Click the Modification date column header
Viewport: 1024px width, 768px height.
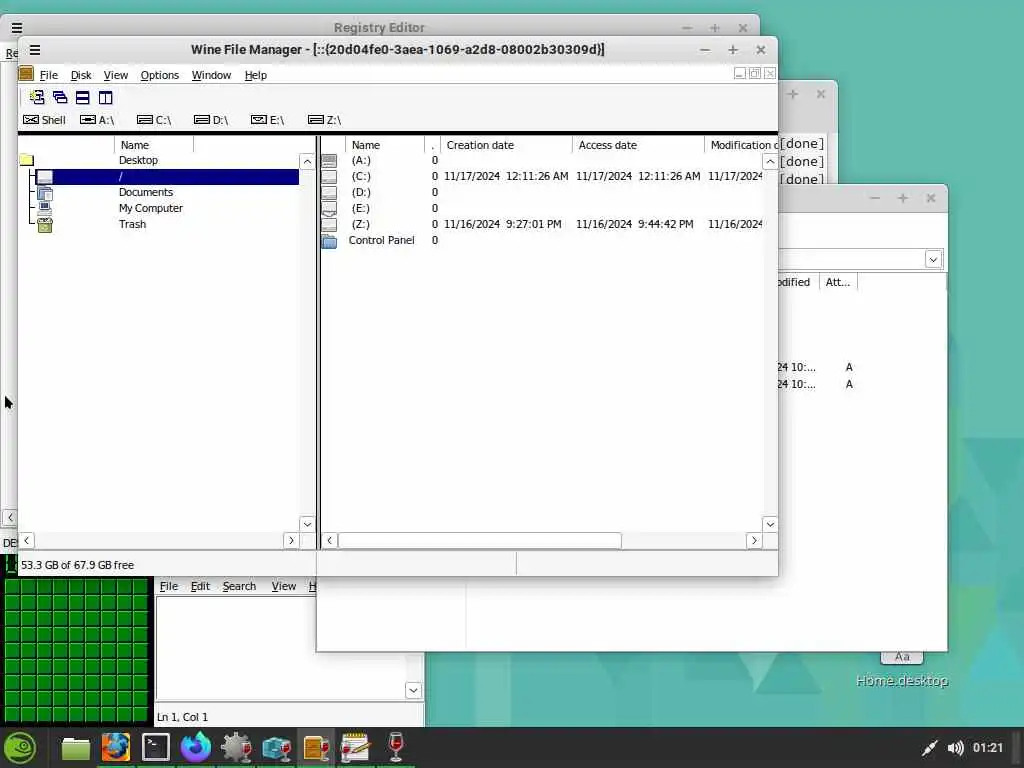click(x=741, y=145)
